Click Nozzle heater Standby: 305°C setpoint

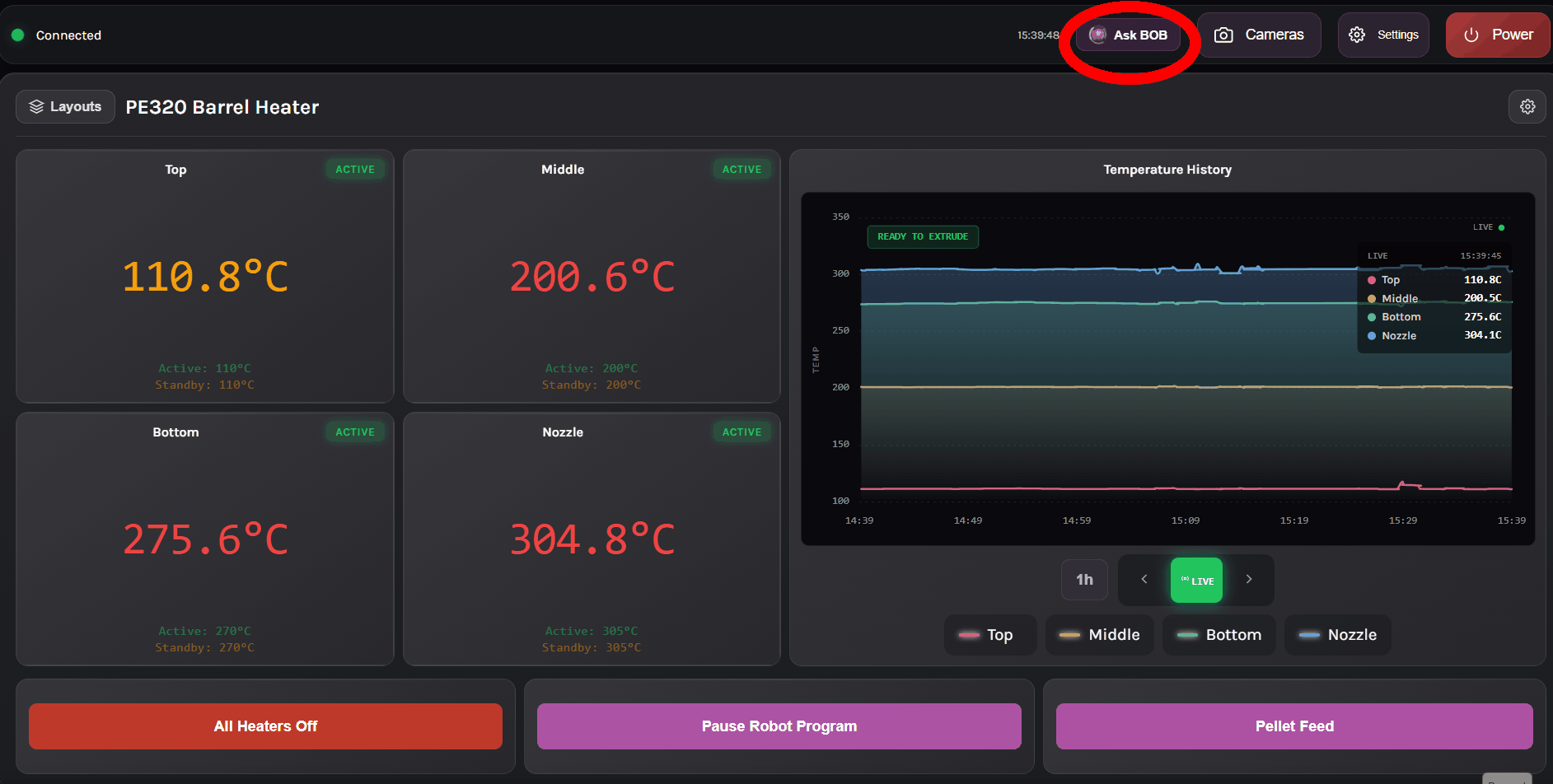(x=592, y=647)
